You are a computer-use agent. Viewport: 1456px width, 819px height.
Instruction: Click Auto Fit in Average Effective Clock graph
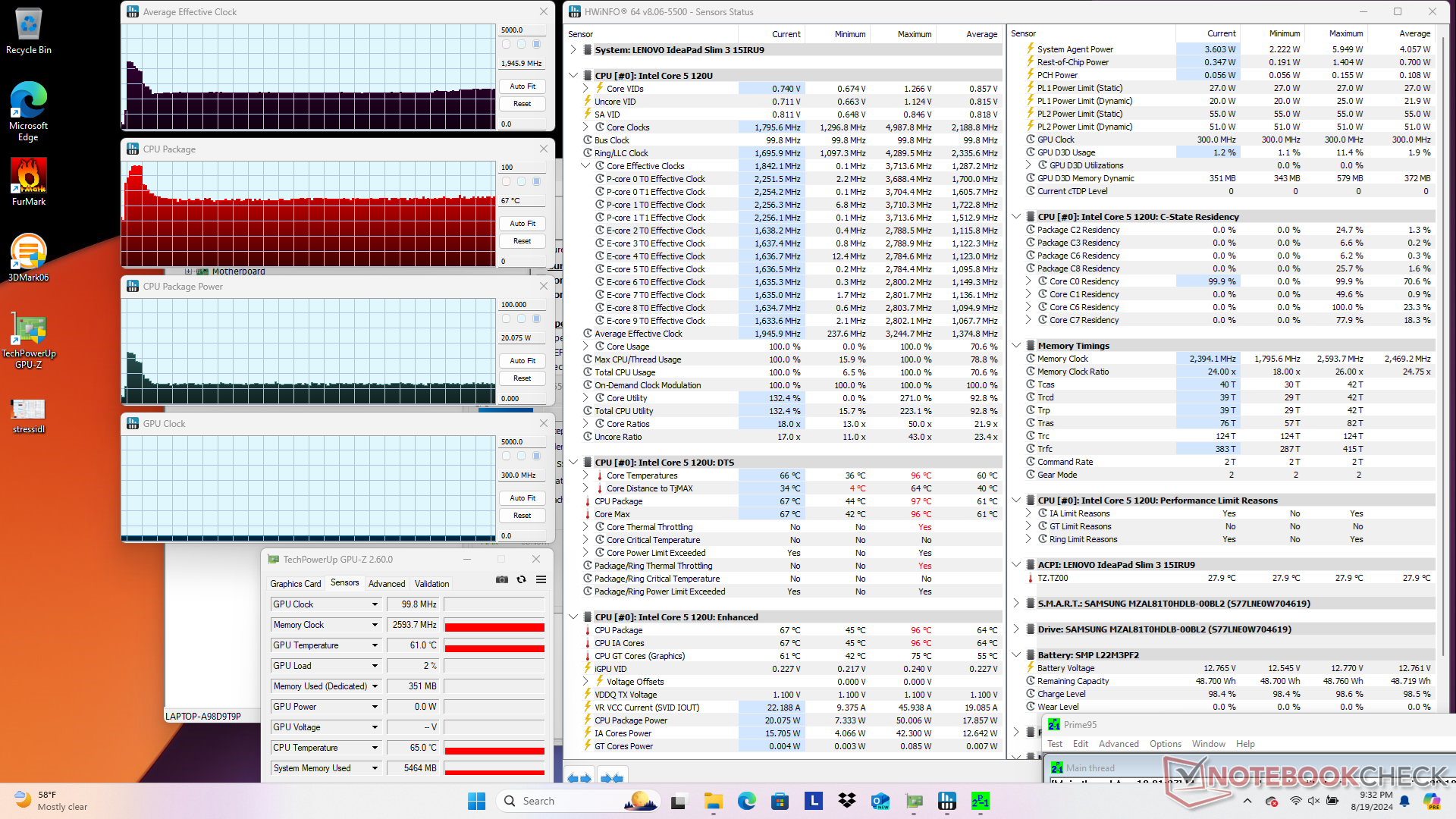pos(522,86)
